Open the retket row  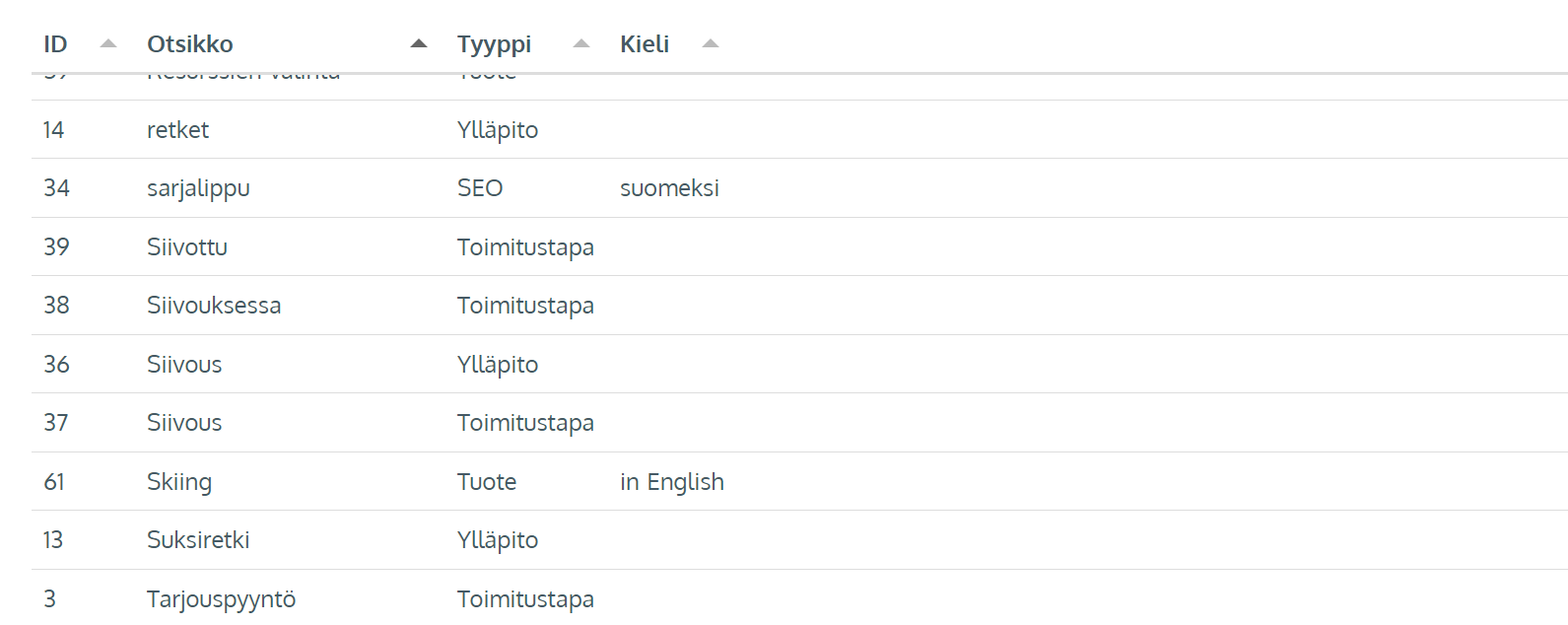[799, 129]
